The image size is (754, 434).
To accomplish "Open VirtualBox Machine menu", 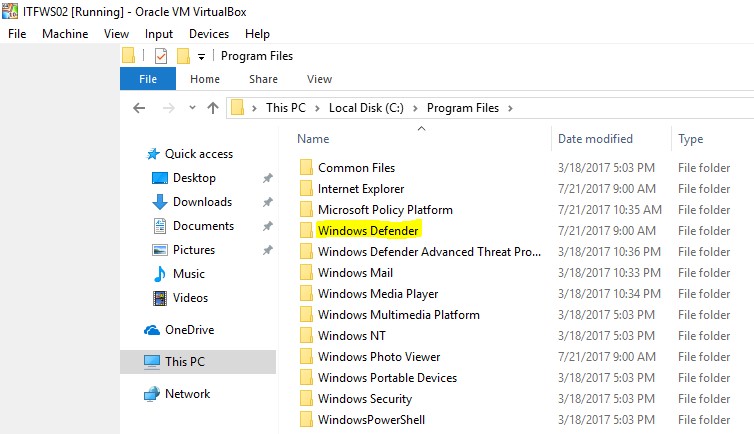I will click(x=65, y=34).
